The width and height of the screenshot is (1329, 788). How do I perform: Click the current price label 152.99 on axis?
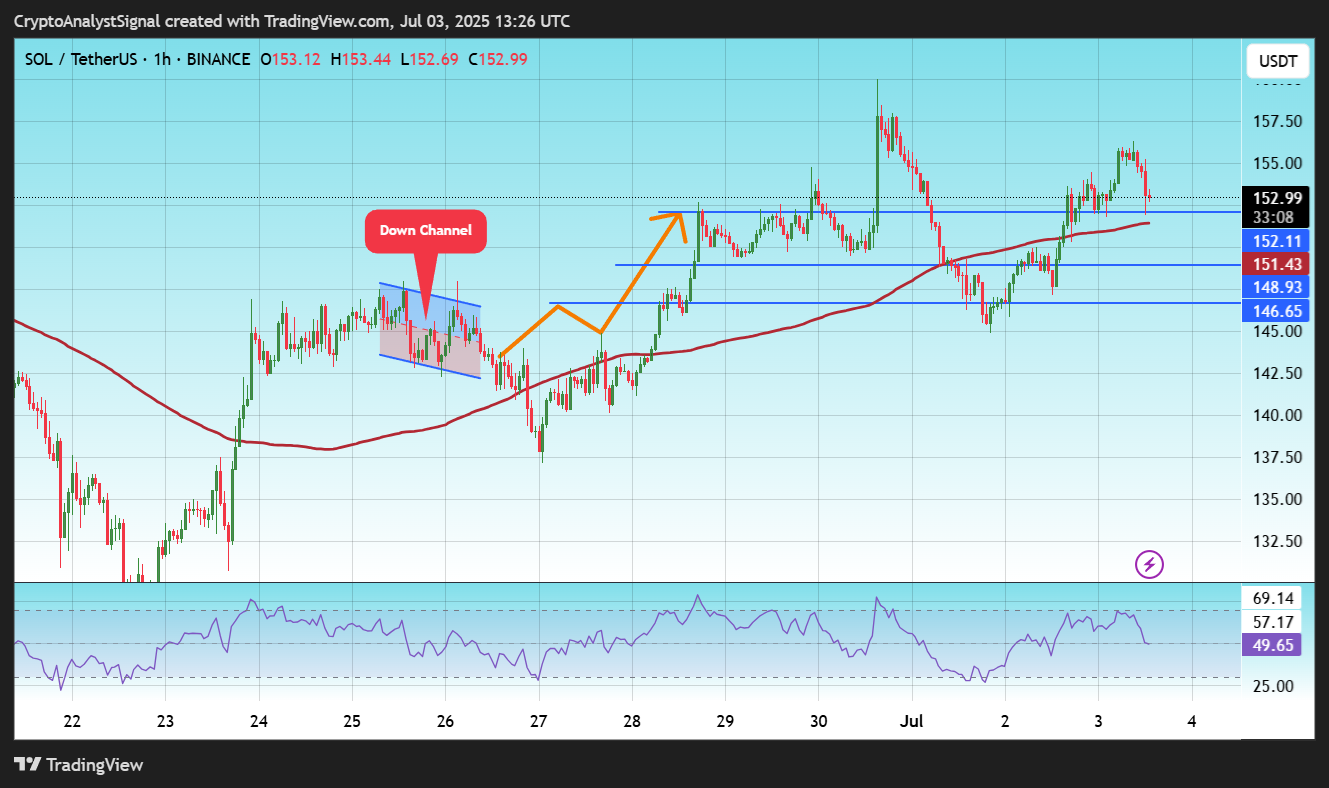coord(1276,198)
